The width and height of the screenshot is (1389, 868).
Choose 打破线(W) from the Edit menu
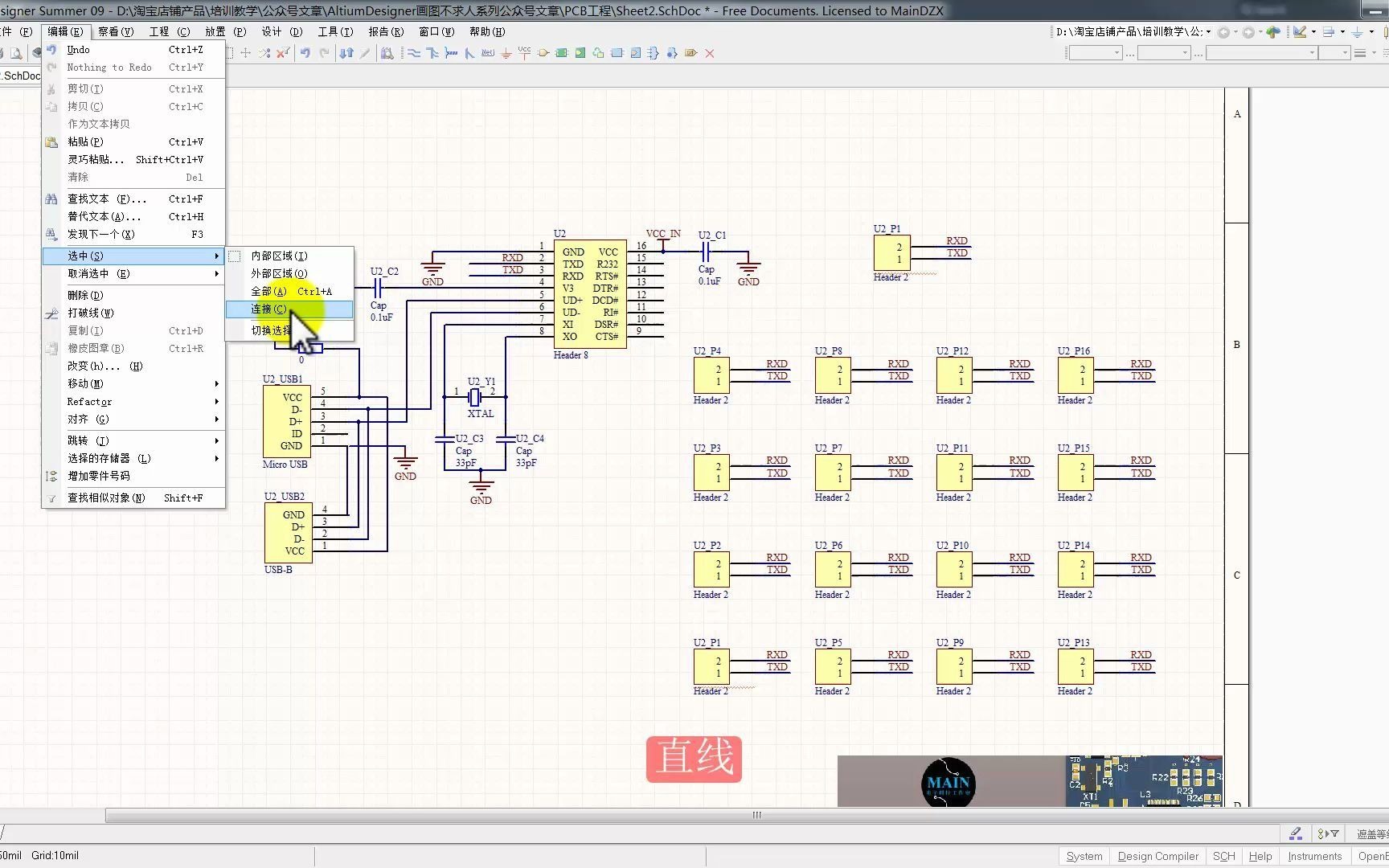[x=133, y=313]
